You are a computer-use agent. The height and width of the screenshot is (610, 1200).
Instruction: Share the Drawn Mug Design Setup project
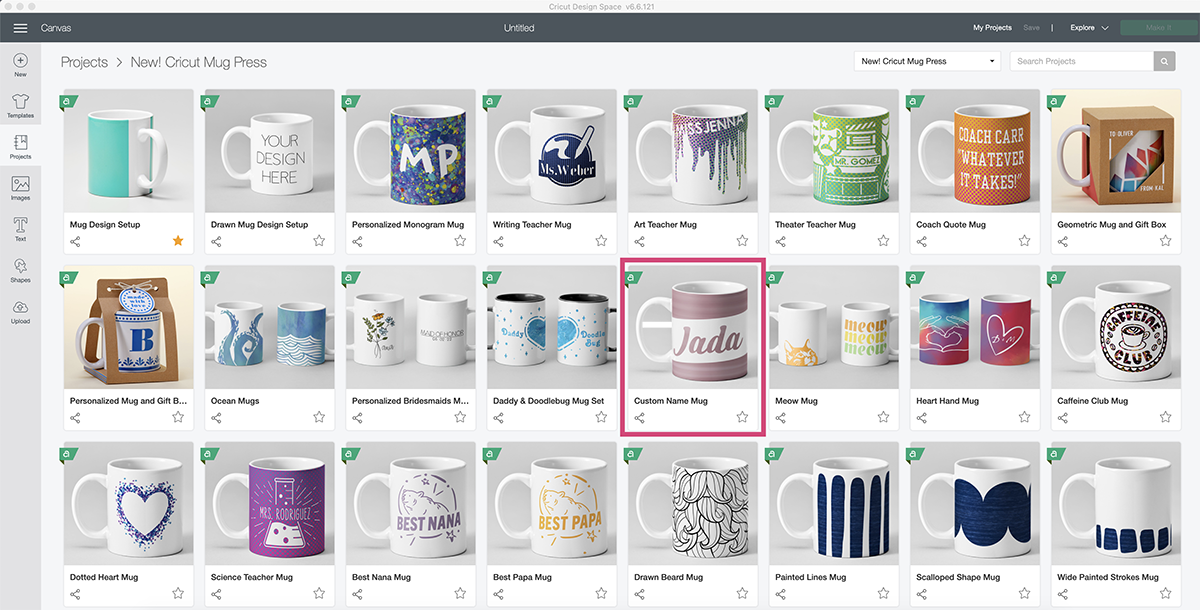point(216,241)
